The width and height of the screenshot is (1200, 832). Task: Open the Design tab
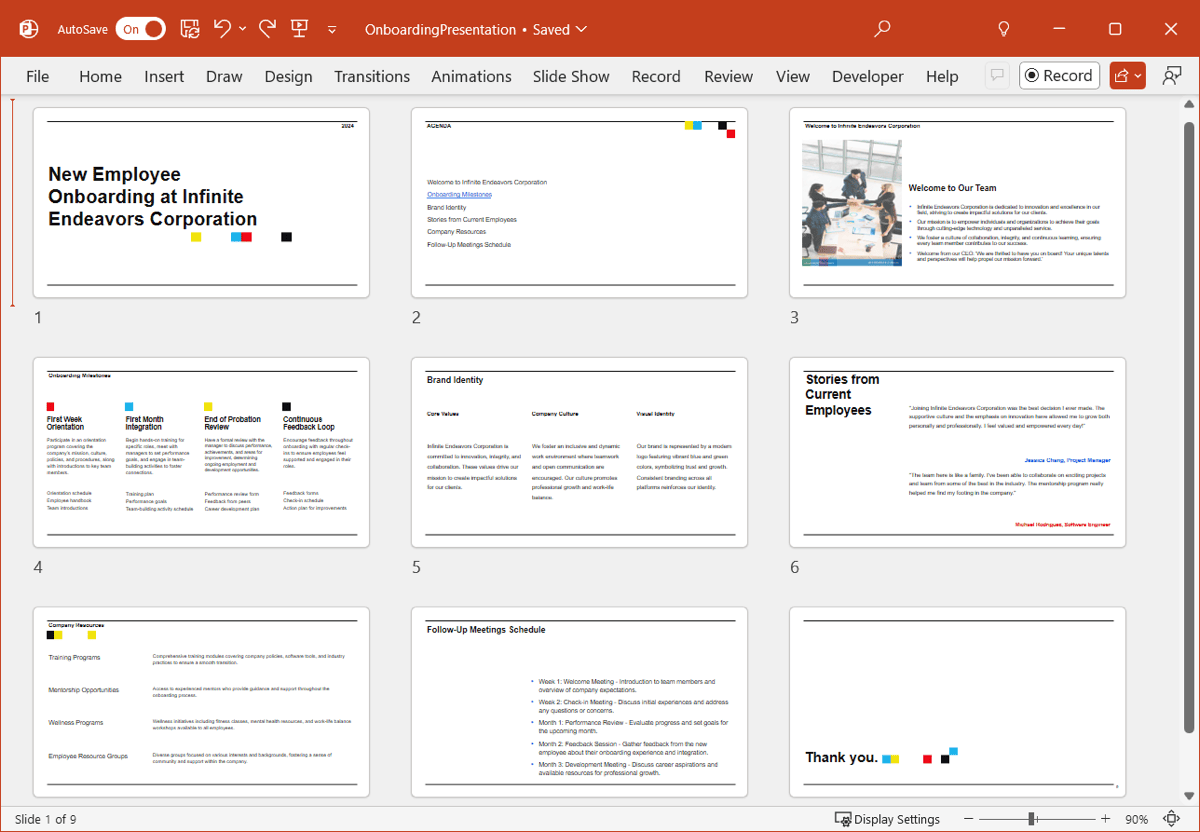tap(288, 76)
